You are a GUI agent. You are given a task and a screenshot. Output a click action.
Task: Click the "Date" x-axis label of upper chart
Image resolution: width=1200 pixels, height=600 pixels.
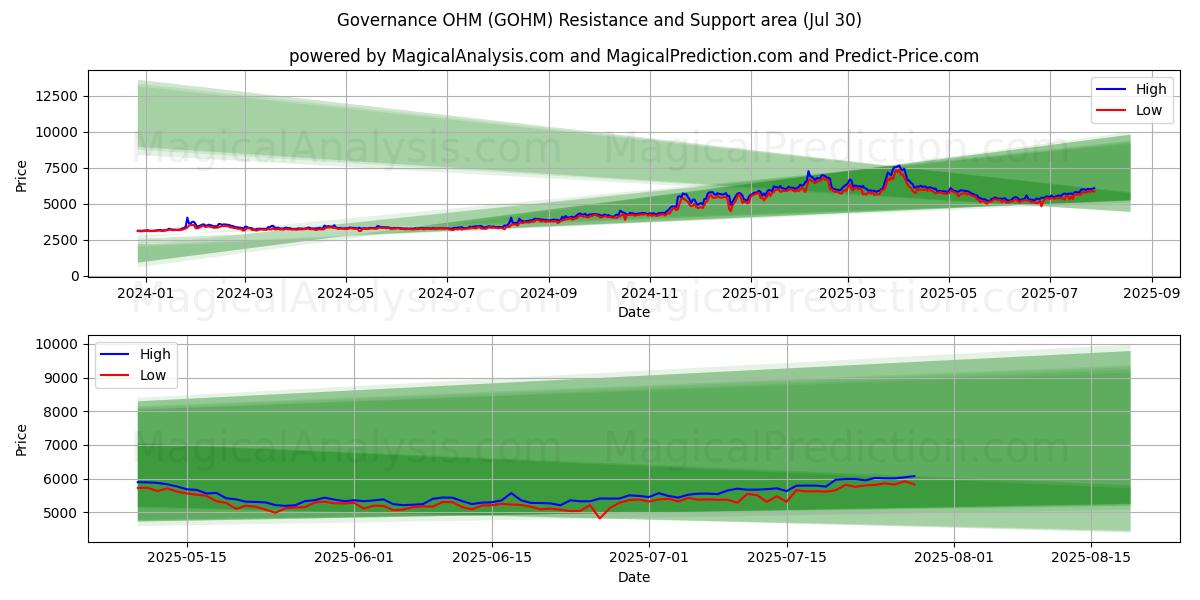click(634, 312)
